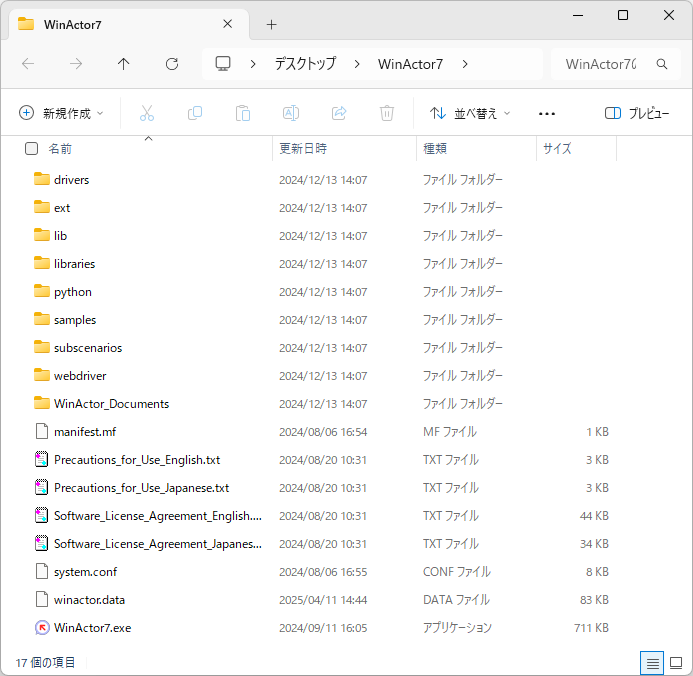Click the system.conf file icon
693x676 pixels.
click(x=42, y=571)
